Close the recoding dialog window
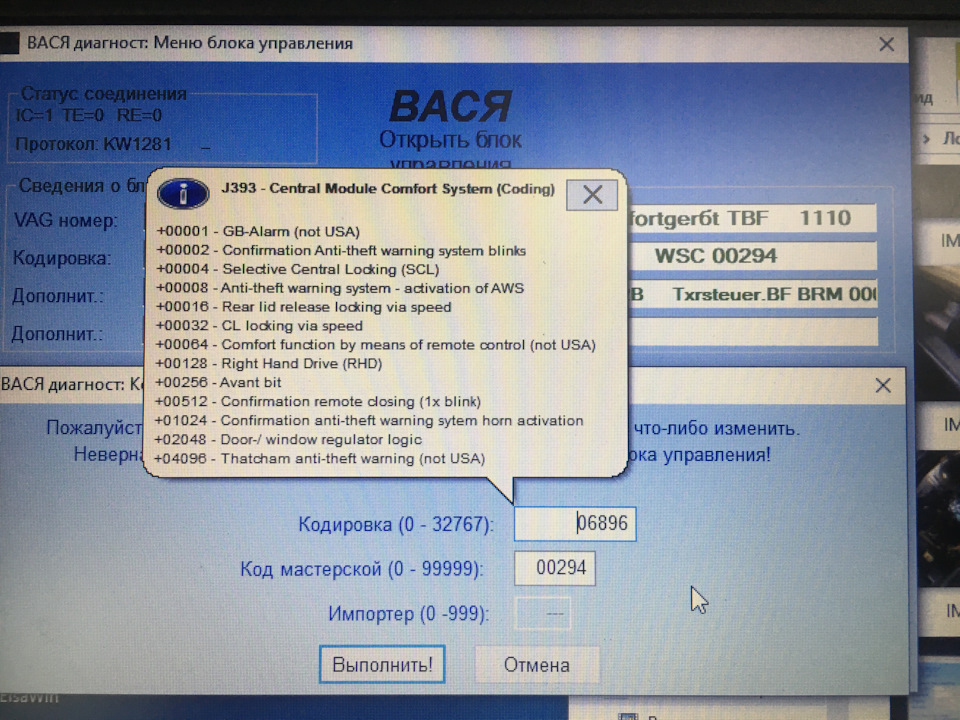Viewport: 960px width, 720px height. (x=883, y=385)
